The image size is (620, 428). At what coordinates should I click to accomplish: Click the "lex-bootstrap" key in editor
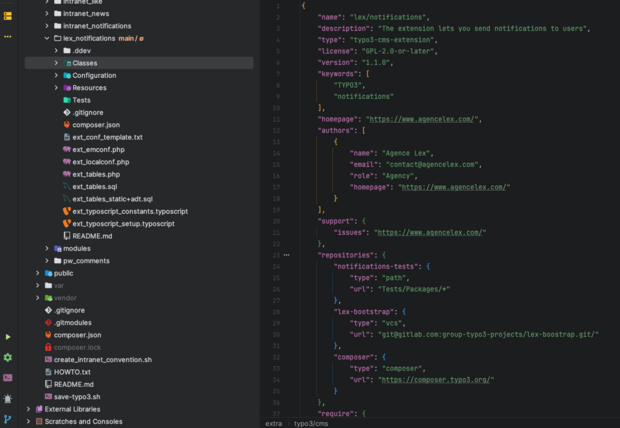click(x=364, y=312)
